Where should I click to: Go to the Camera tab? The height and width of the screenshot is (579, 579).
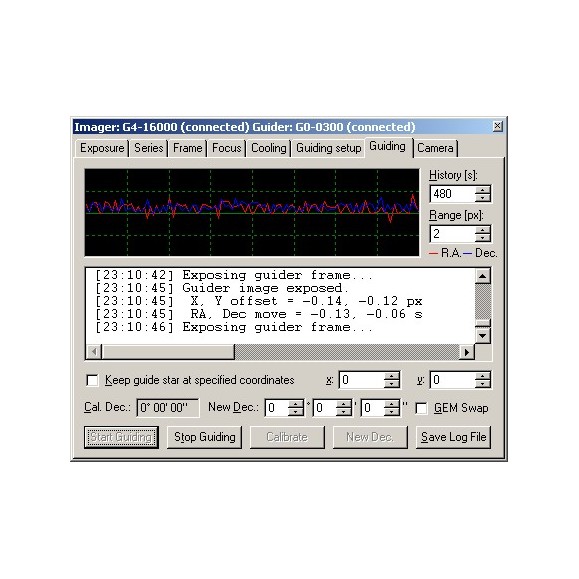(x=435, y=148)
